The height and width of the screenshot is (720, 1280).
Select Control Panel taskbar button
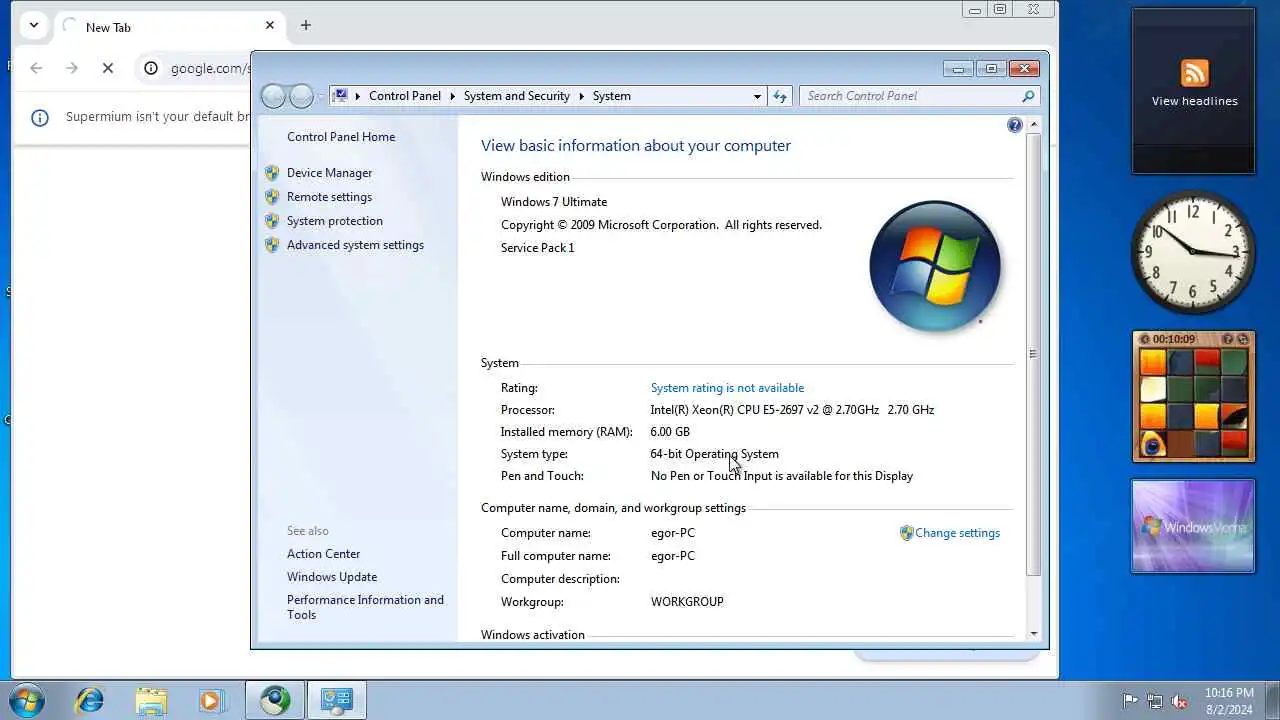click(337, 701)
